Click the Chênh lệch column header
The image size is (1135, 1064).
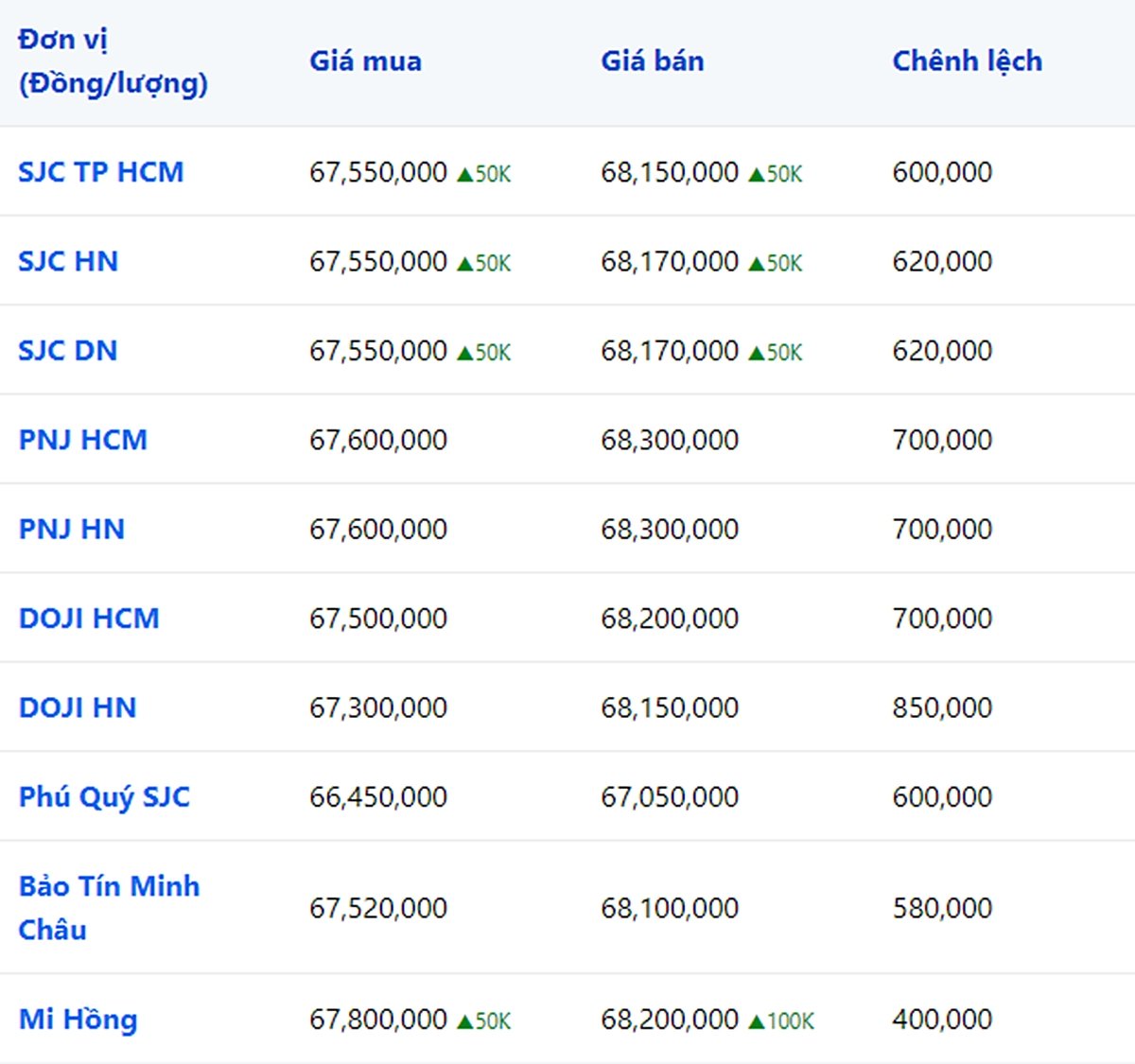[967, 61]
